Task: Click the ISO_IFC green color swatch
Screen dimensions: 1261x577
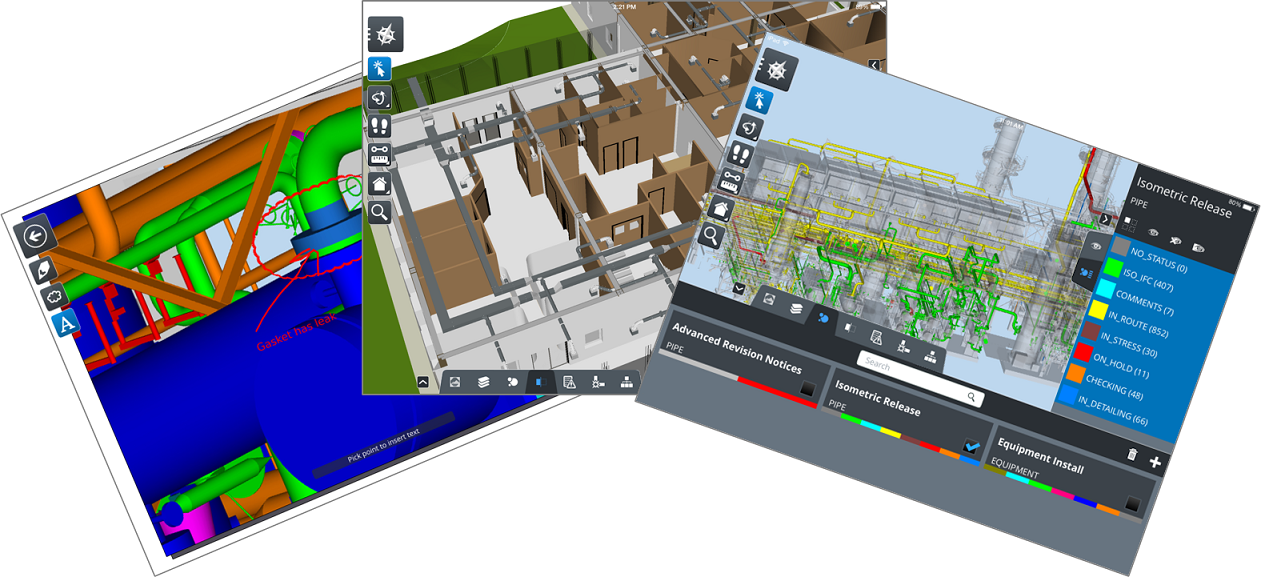Action: [x=1113, y=268]
